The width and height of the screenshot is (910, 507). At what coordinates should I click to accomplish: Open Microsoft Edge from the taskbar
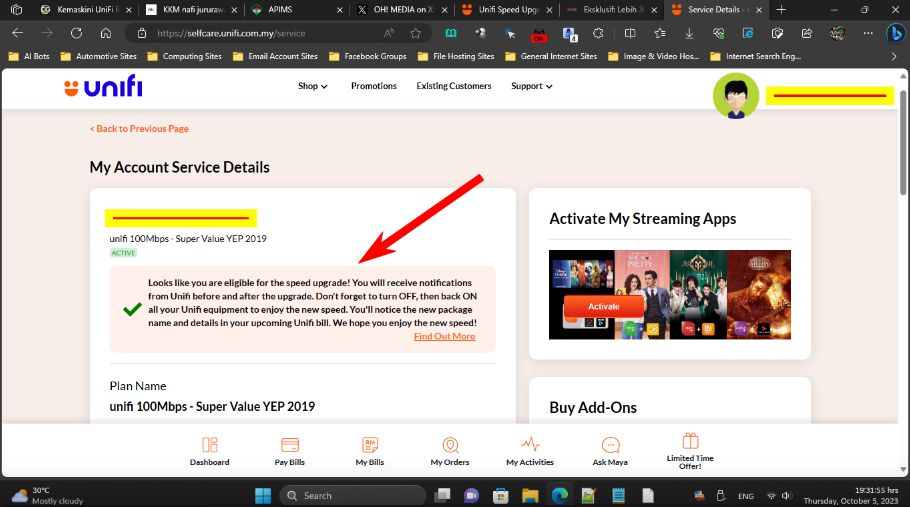(559, 495)
